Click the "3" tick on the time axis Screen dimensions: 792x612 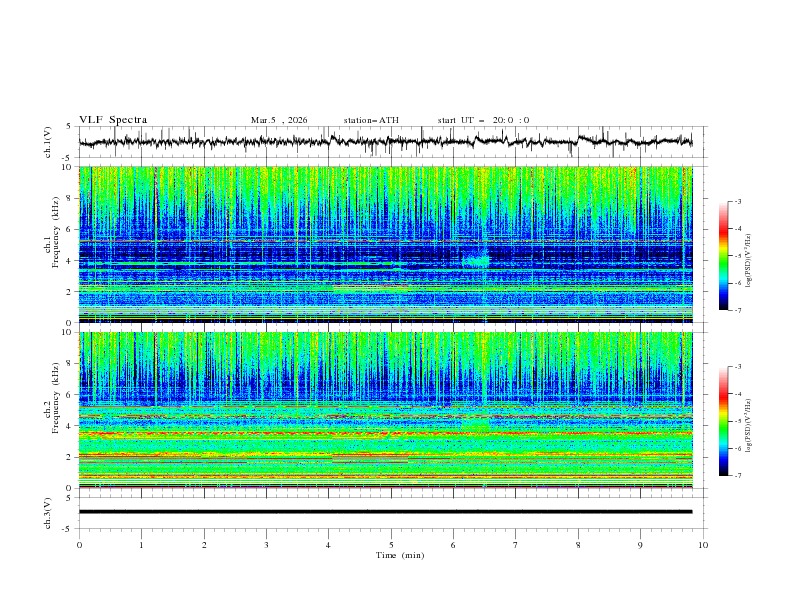point(266,545)
